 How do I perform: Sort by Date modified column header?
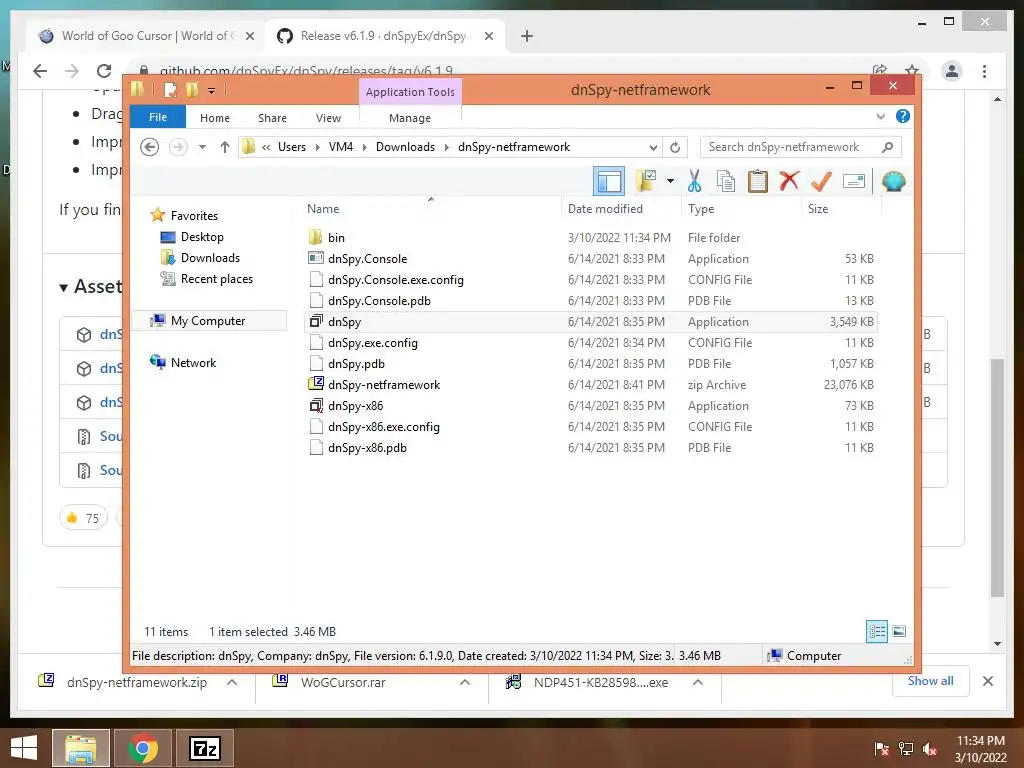point(620,208)
